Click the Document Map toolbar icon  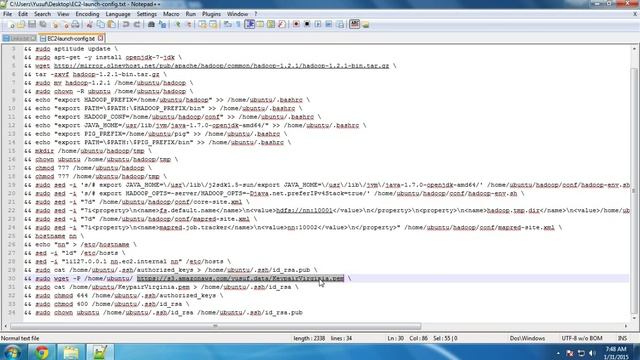coord(271,24)
